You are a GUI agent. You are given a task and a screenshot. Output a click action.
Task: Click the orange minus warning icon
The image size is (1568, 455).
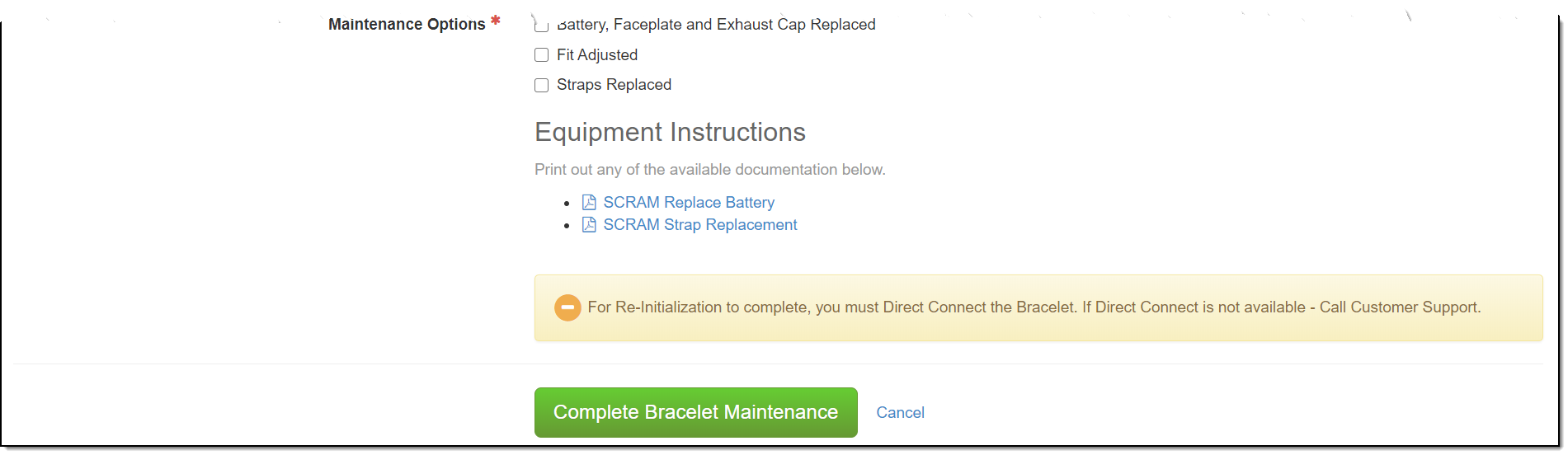coord(567,307)
